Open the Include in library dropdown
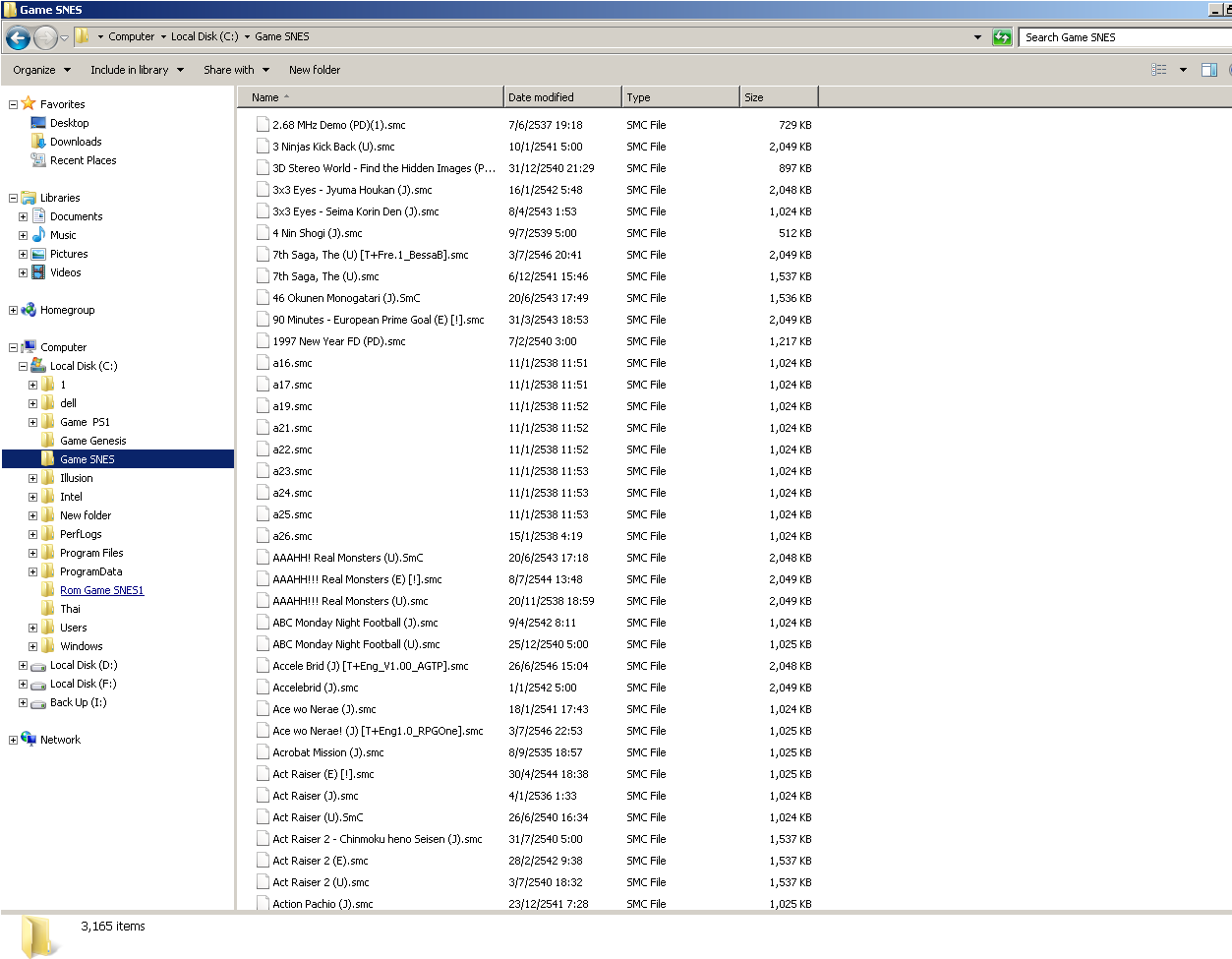Image resolution: width=1232 pixels, height=959 pixels. (138, 70)
